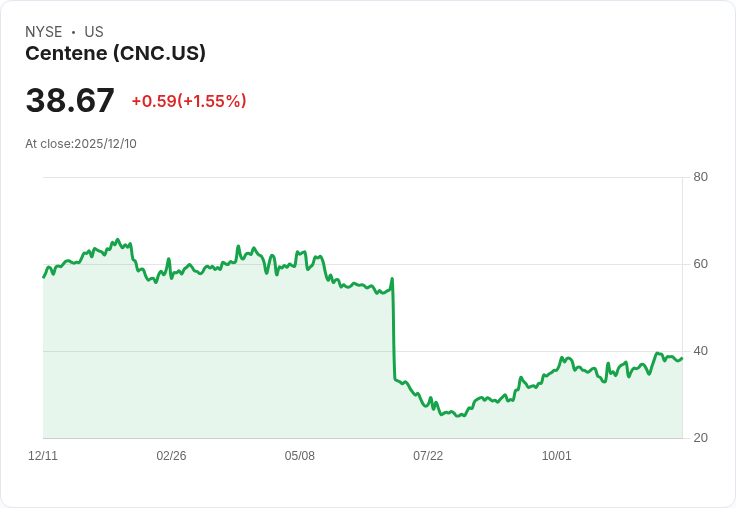This screenshot has width=736, height=508.
Task: Click the 38.67 current price
Action: [70, 101]
